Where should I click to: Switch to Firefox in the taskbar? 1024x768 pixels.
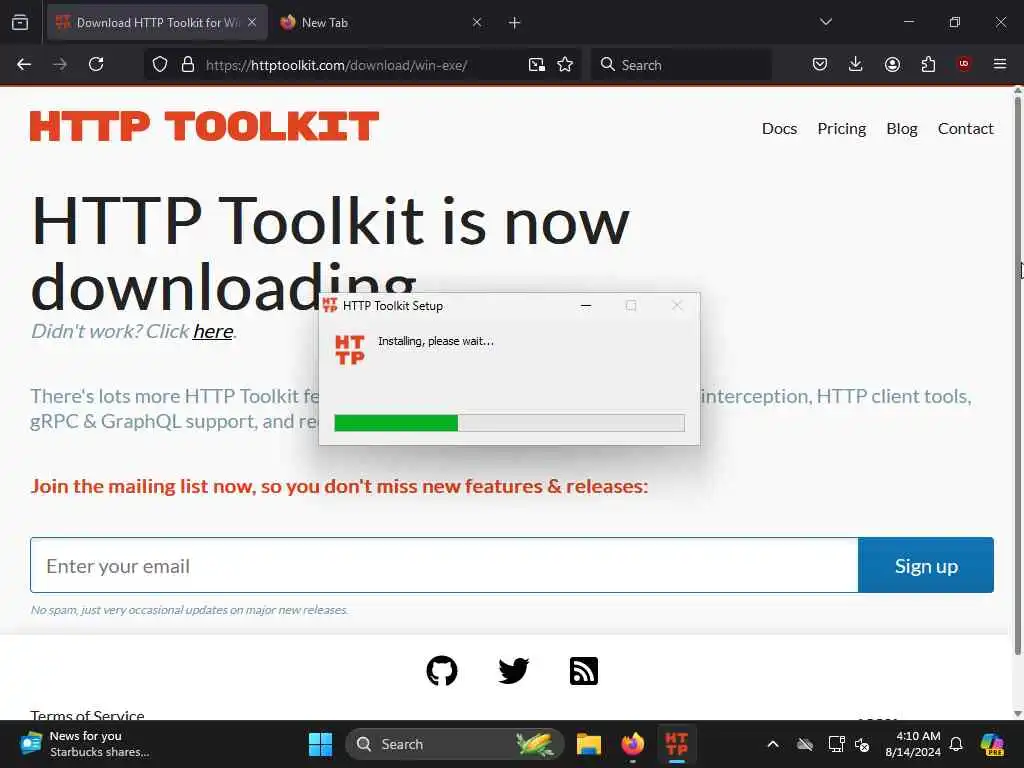[x=632, y=744]
